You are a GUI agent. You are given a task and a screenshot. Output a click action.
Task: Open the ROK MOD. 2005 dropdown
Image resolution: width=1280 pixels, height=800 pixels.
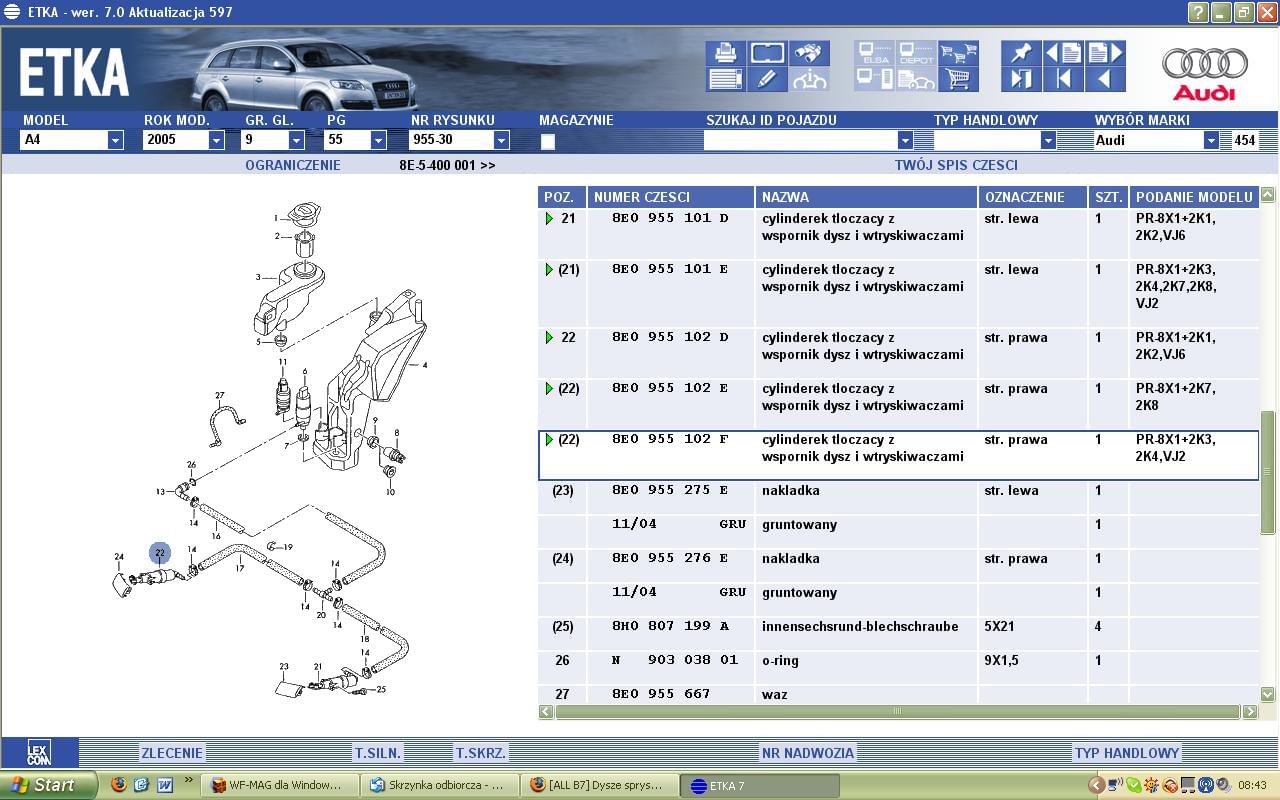tap(216, 140)
